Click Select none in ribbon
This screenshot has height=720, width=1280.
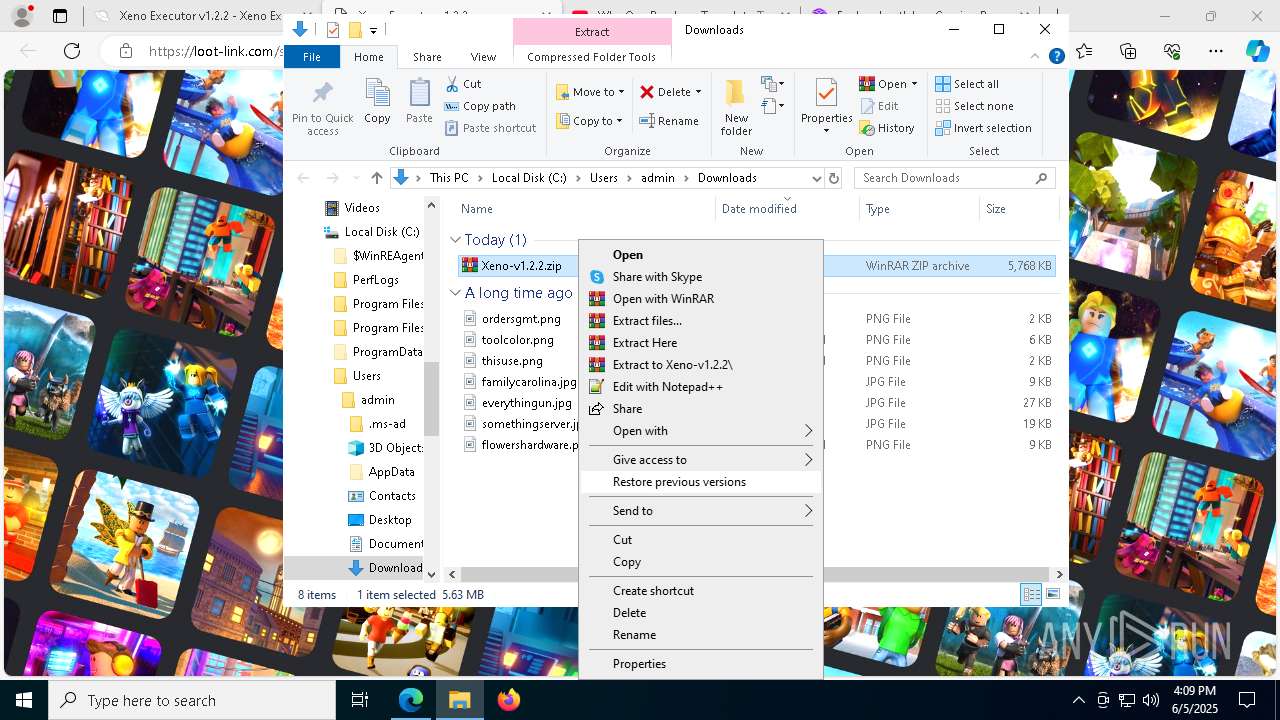coord(974,106)
